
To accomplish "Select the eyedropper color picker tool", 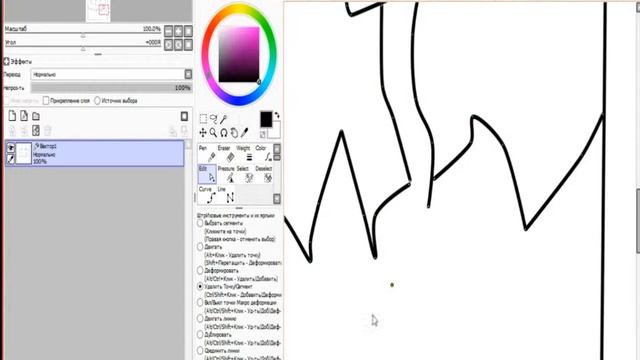I will point(244,133).
